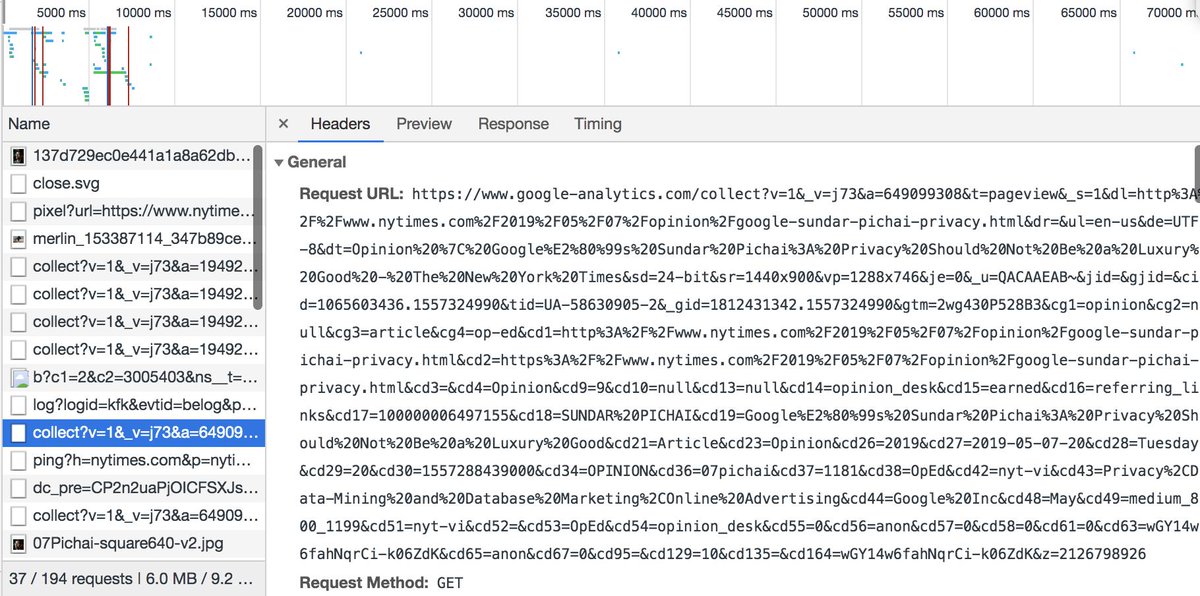Click the 55000 ms timeline marker
The height and width of the screenshot is (596, 1200).
[x=918, y=13]
